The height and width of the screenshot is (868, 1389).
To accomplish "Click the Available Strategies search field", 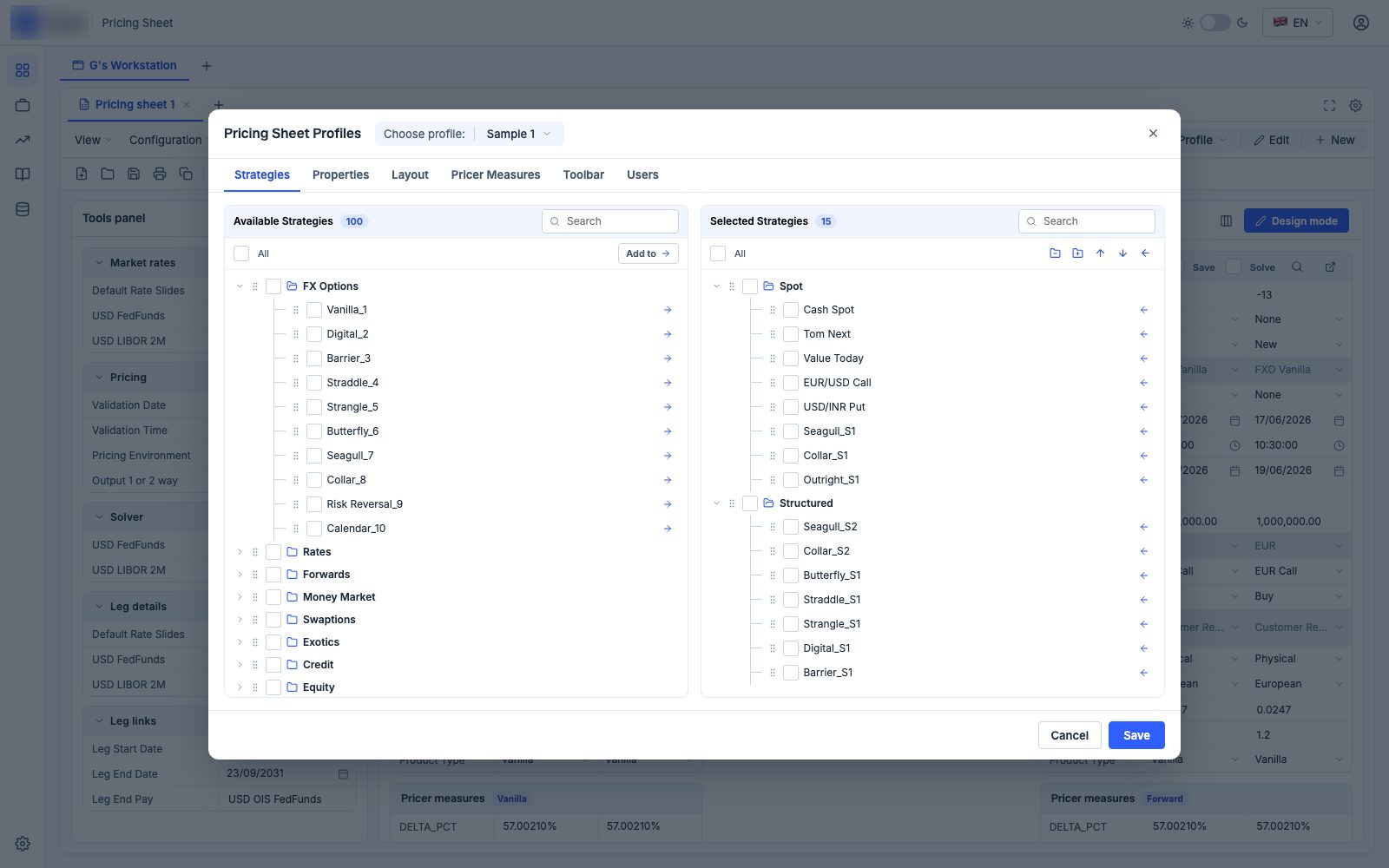I will click(610, 221).
